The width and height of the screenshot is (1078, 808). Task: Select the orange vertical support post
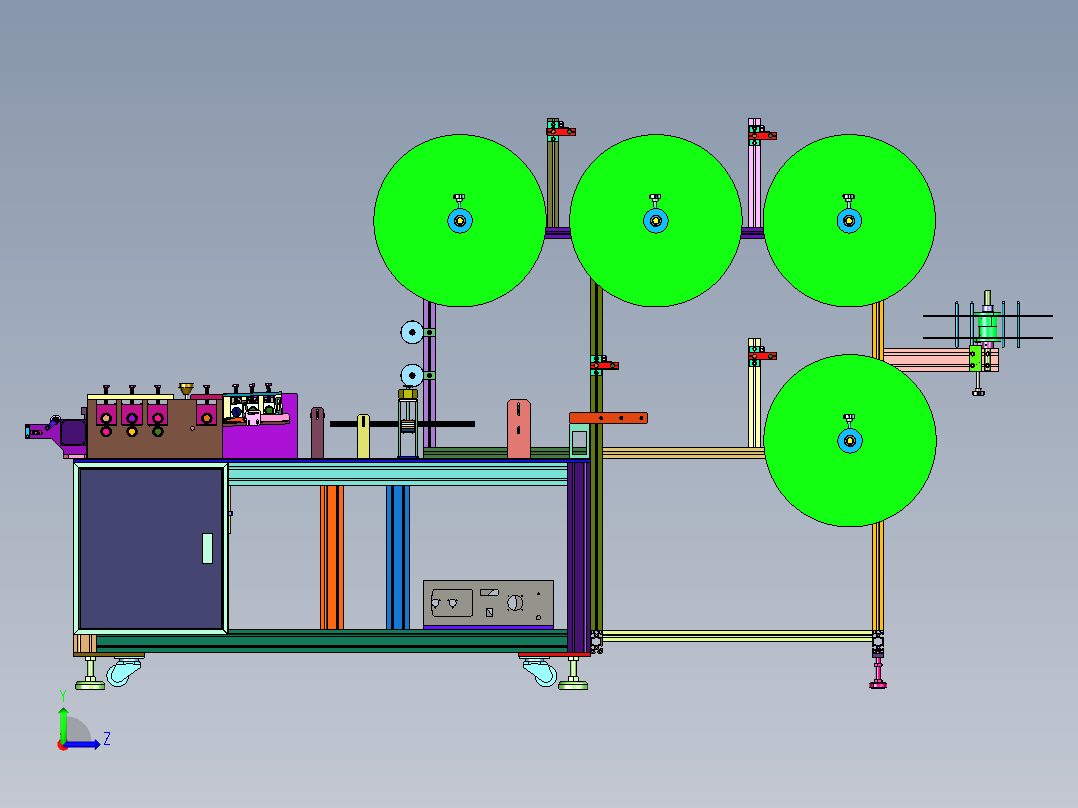pos(331,558)
